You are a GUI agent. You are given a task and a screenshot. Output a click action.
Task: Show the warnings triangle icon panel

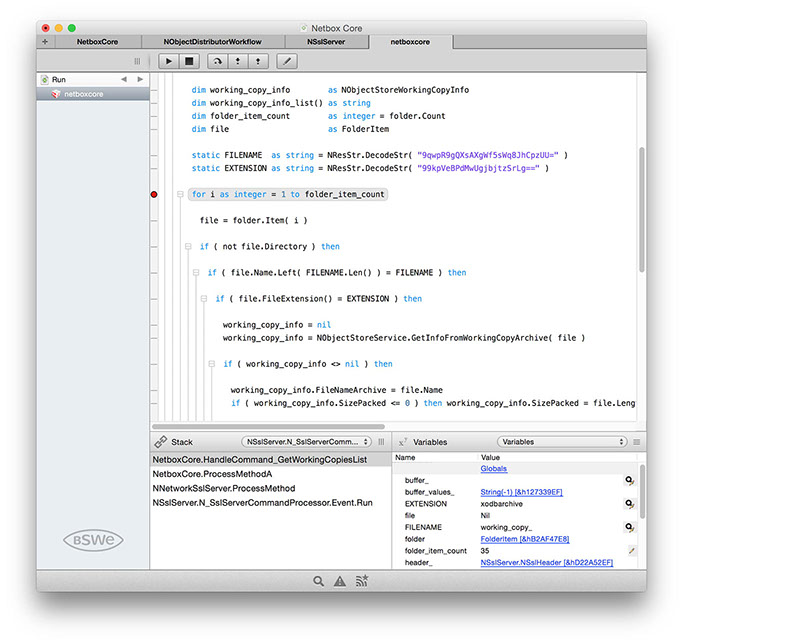pyautogui.click(x=340, y=580)
